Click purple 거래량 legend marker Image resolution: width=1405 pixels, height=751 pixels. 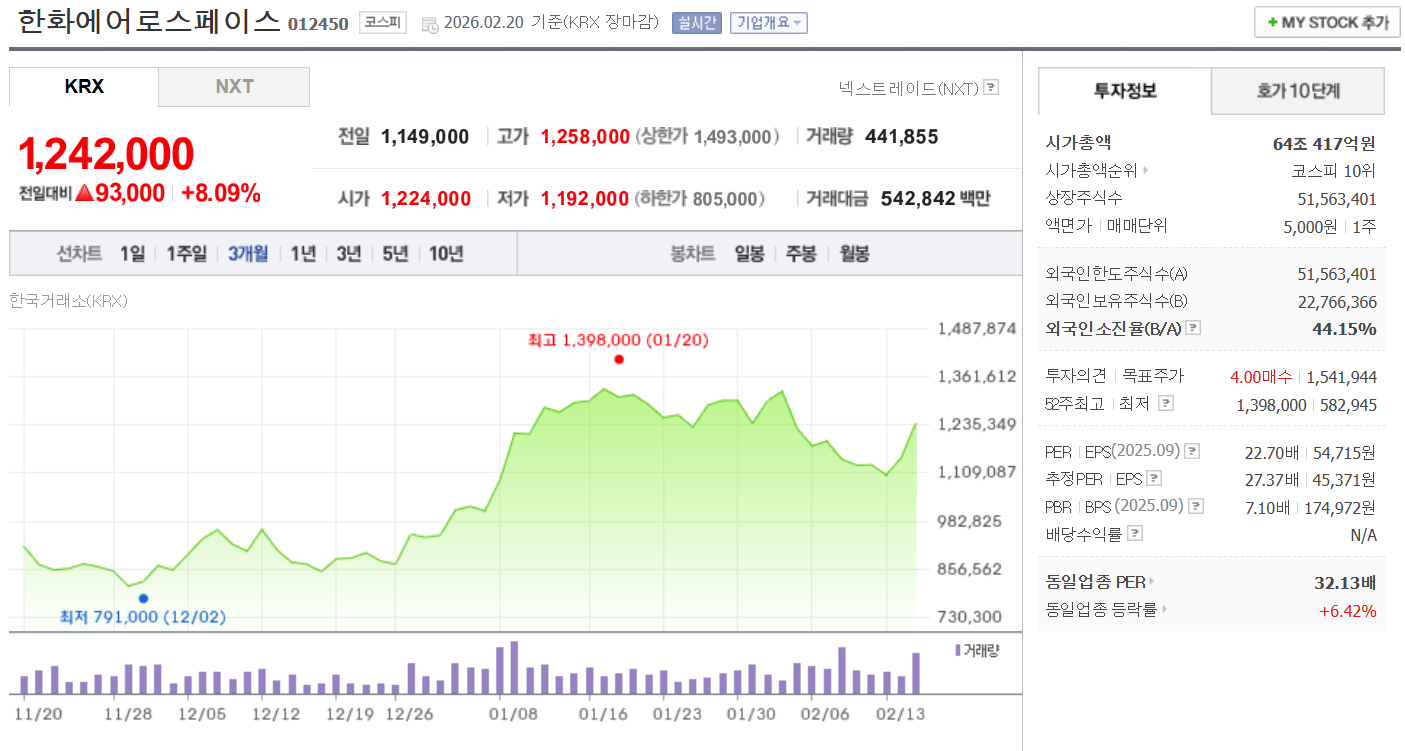pyautogui.click(x=958, y=650)
